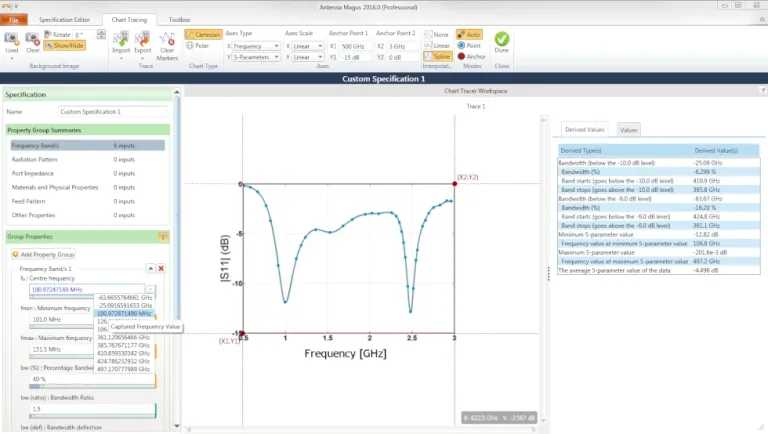Open the Y axis type S-Parameters dropdown

pos(255,57)
